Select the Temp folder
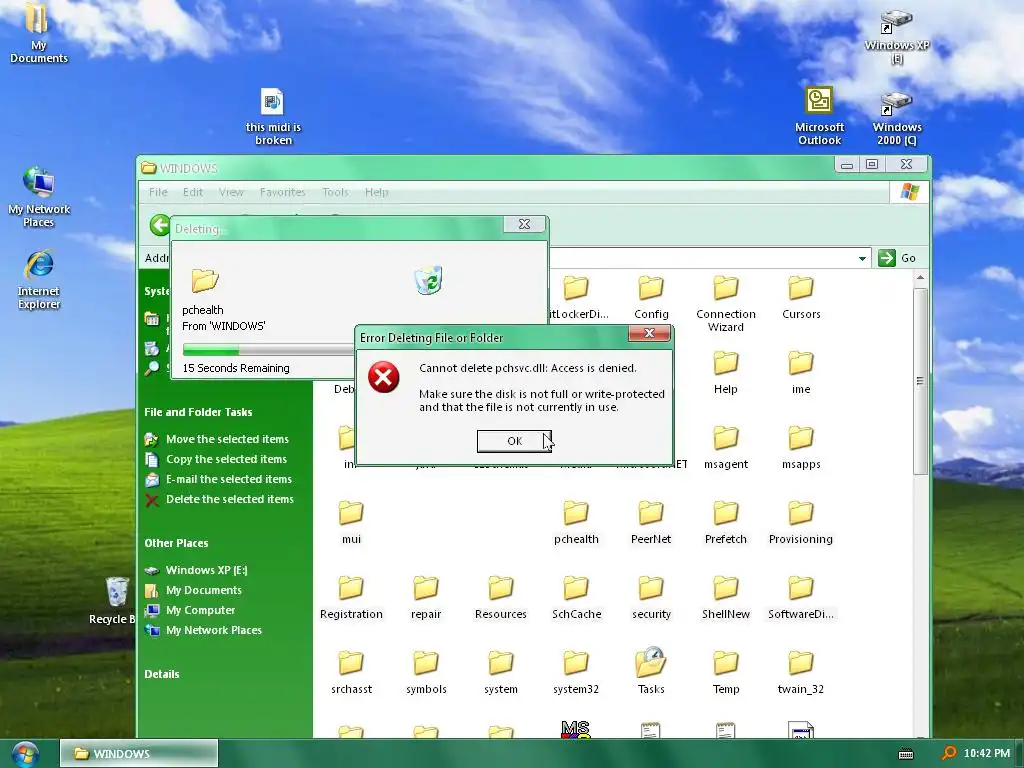Image resolution: width=1024 pixels, height=768 pixels. tap(726, 673)
